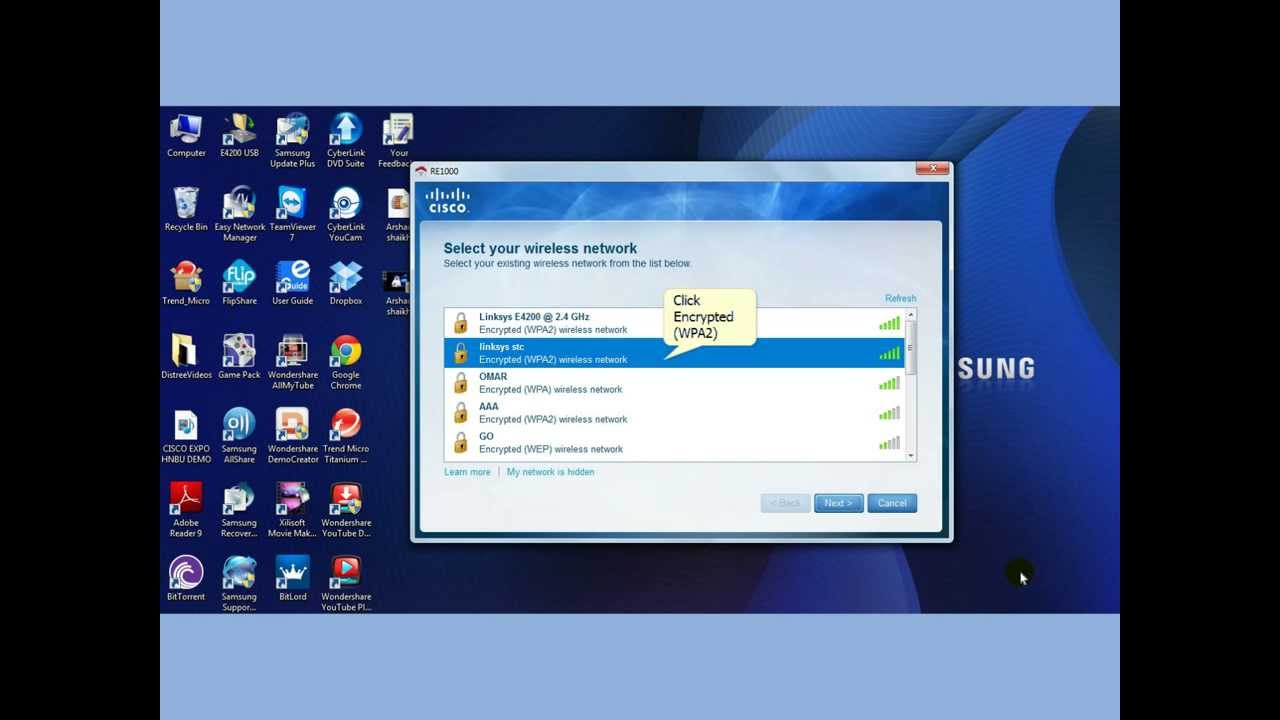Select Samsung AllShare desktop icon
The image size is (1280, 720).
[x=239, y=437]
